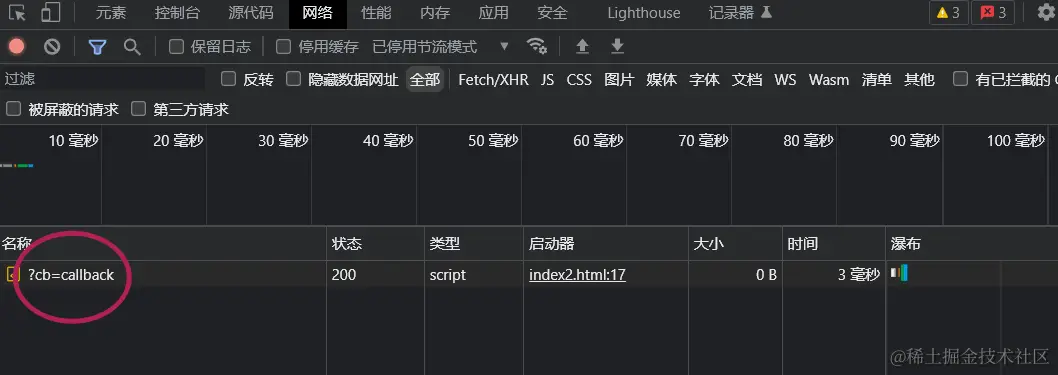This screenshot has height=375, width=1058.
Task: Open the index2.html:17 initiator link
Action: point(578,275)
